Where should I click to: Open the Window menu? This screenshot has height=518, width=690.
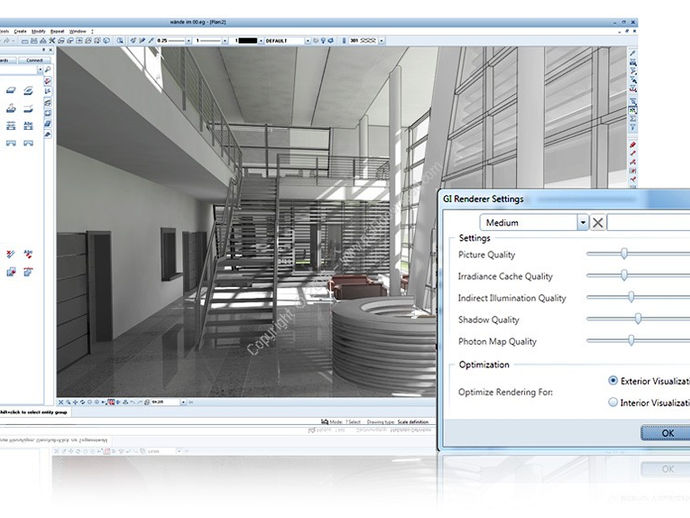coord(77,32)
